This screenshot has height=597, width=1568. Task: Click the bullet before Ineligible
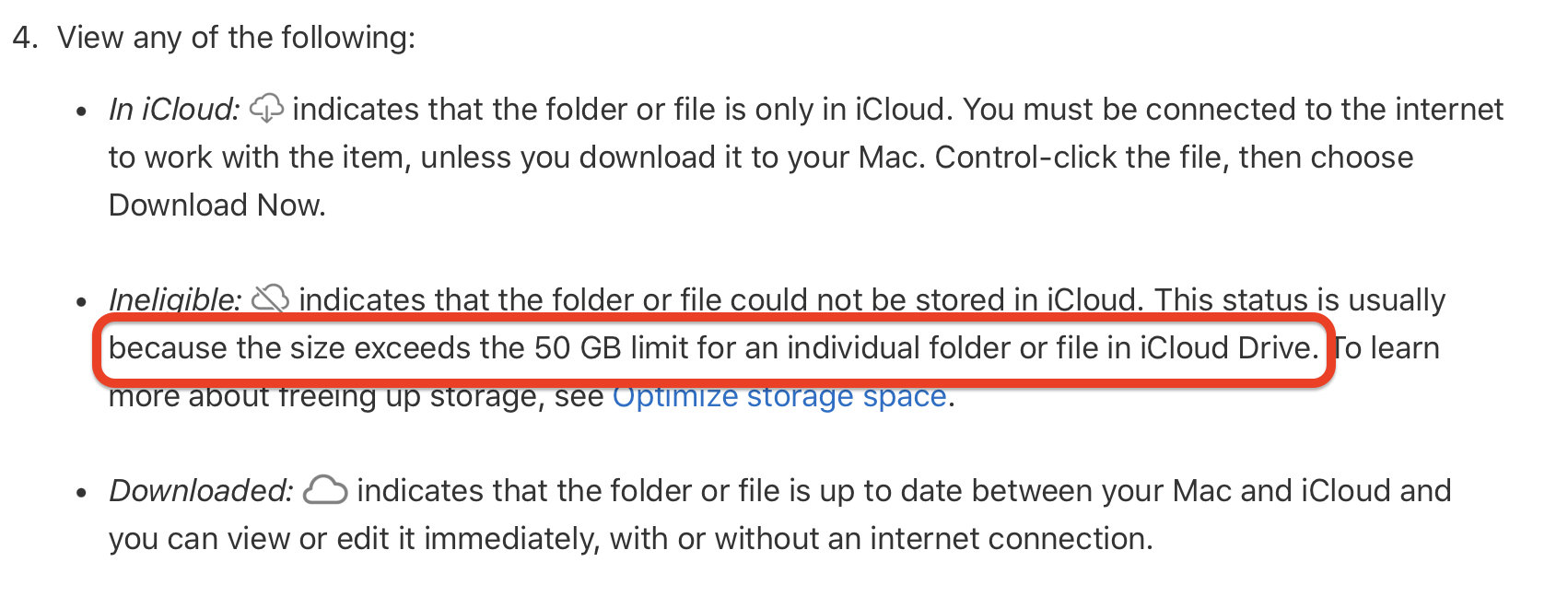[82, 302]
